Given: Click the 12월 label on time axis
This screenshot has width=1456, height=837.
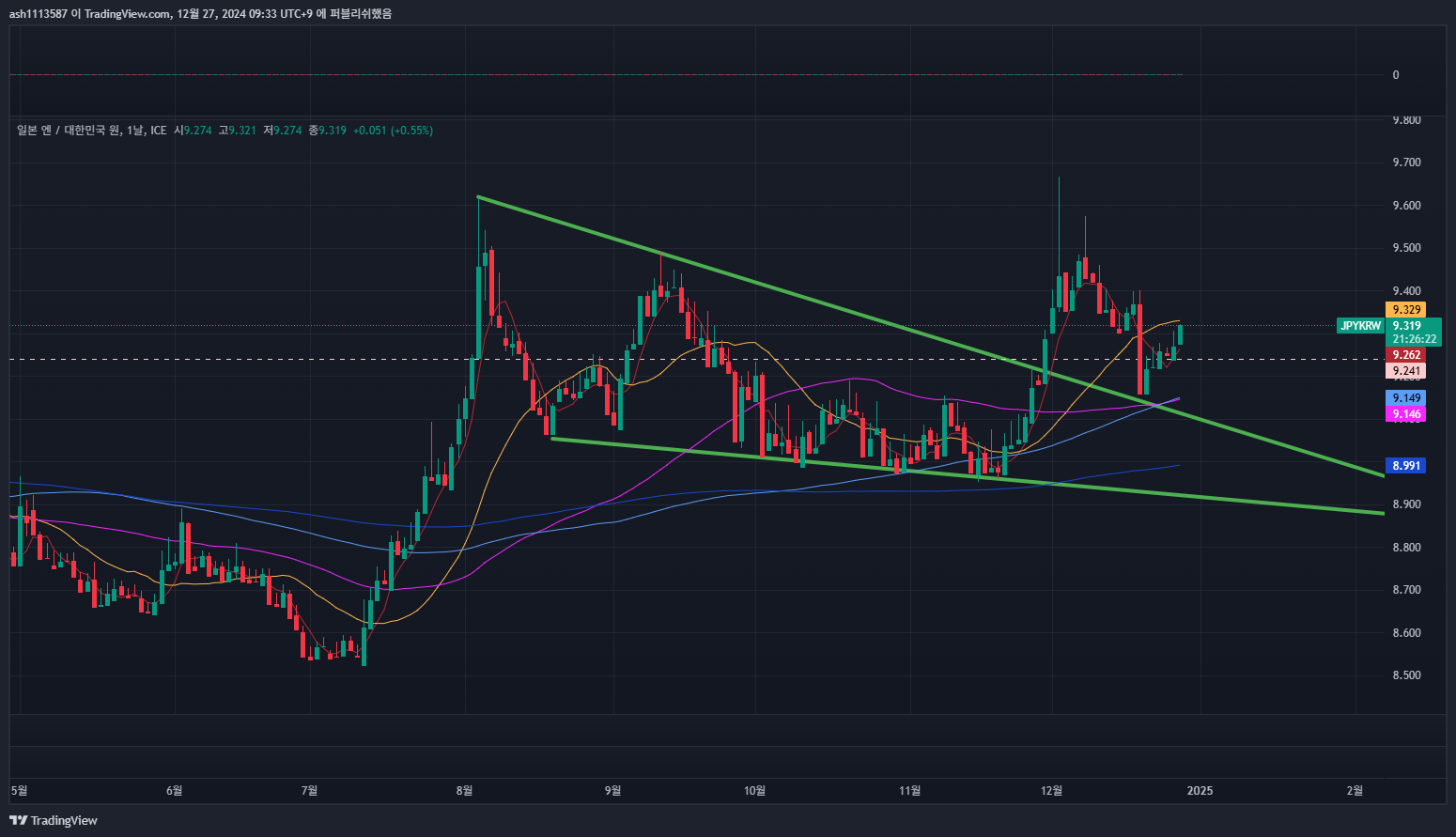Looking at the screenshot, I should click(1052, 791).
